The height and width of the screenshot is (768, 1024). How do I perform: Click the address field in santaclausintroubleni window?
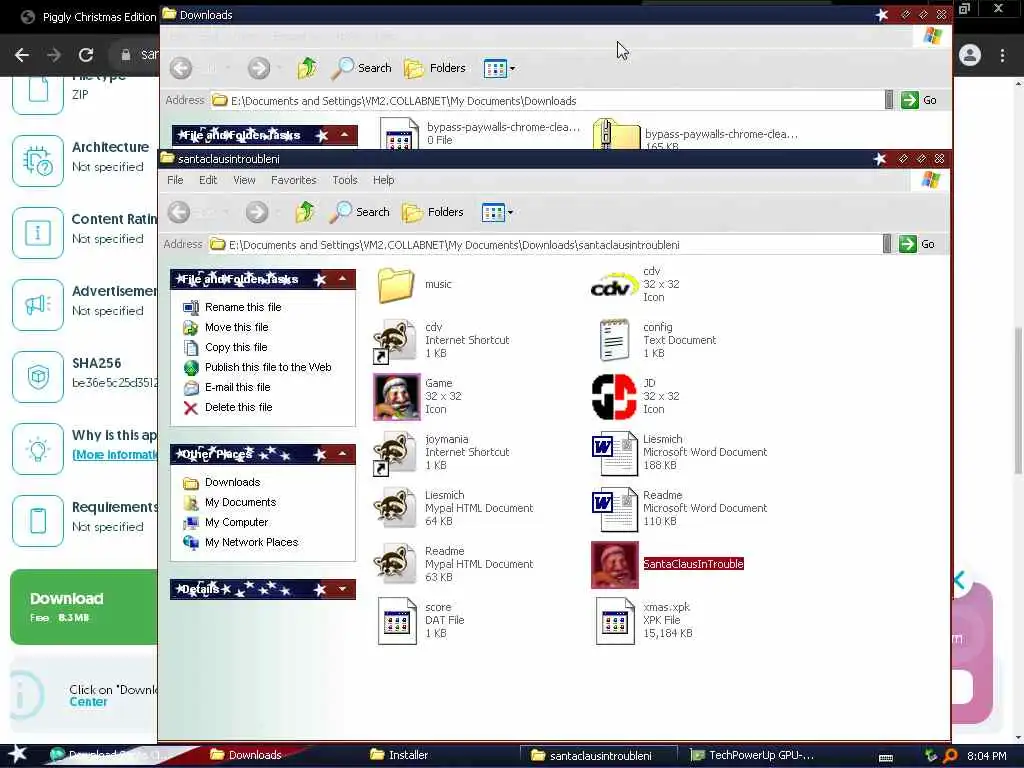(x=545, y=245)
